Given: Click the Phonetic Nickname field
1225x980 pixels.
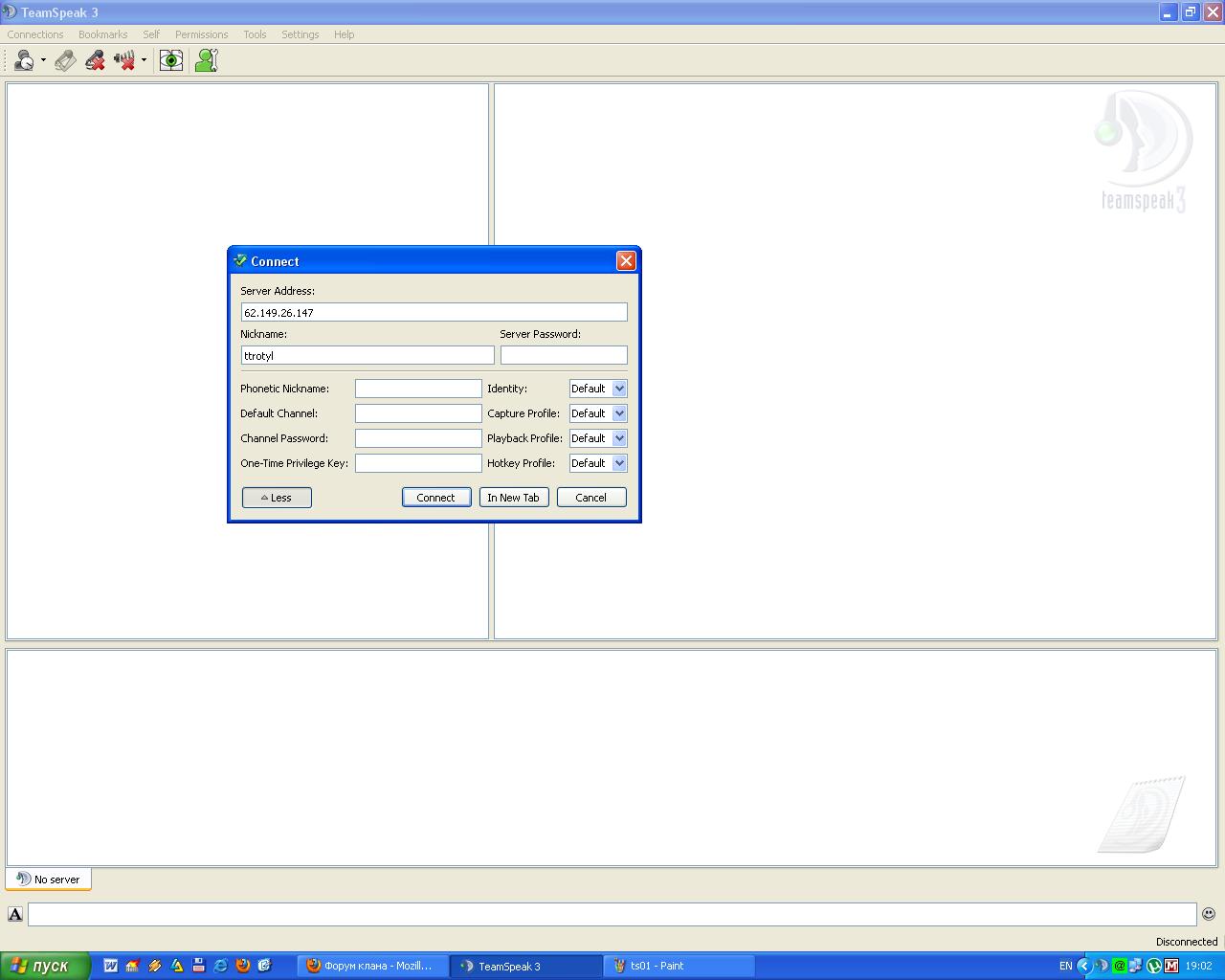Looking at the screenshot, I should click(418, 389).
